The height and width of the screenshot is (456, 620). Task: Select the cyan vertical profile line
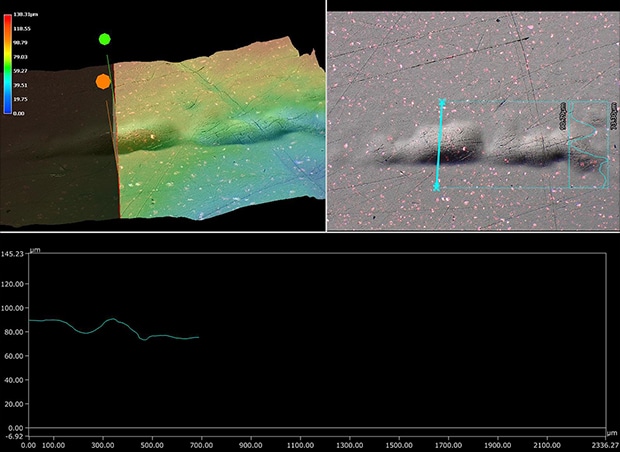pyautogui.click(x=439, y=145)
